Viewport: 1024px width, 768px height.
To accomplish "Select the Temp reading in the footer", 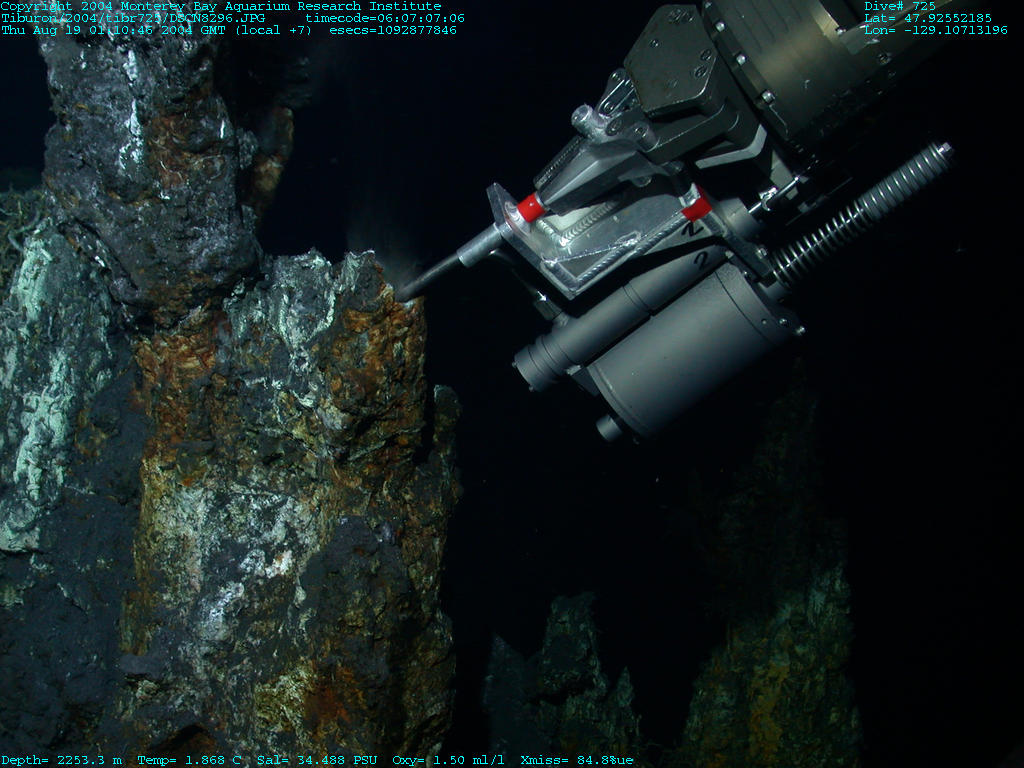I will tap(190, 760).
